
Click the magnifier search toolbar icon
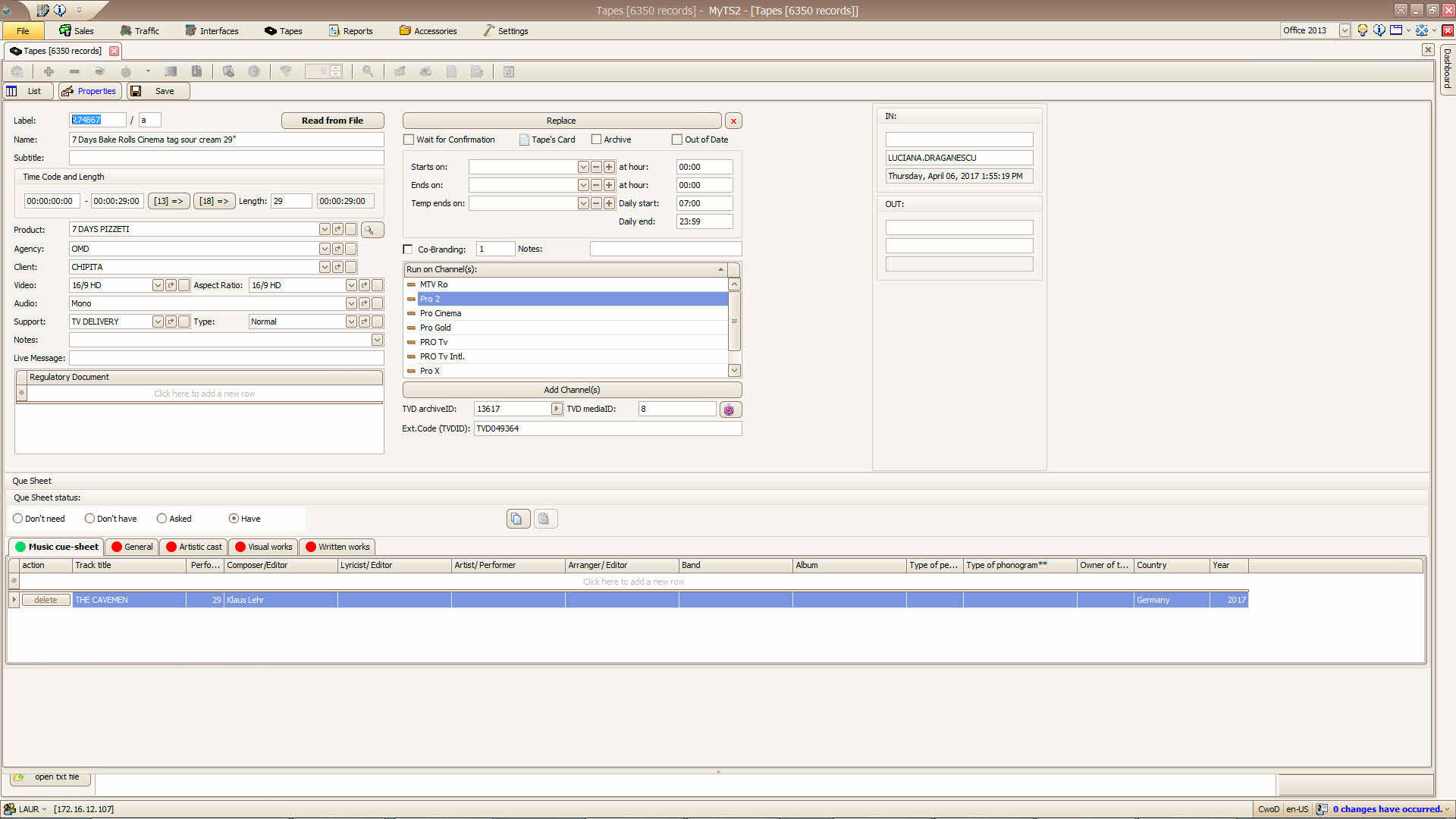click(x=368, y=71)
